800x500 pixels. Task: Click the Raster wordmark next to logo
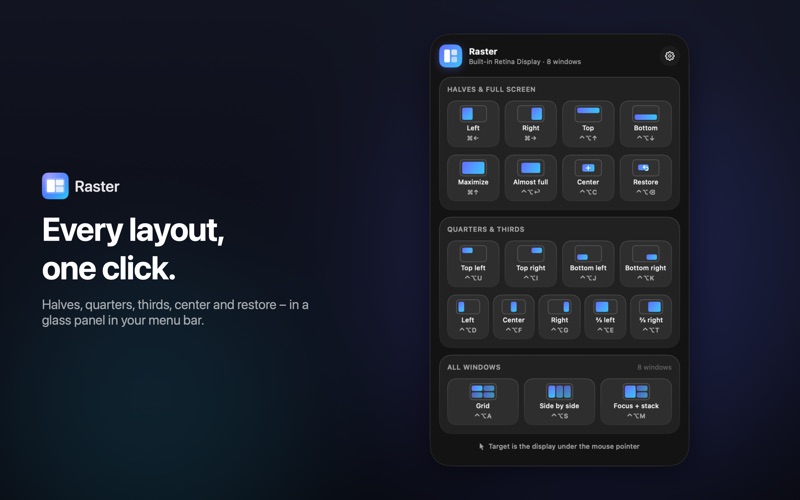pyautogui.click(x=97, y=186)
